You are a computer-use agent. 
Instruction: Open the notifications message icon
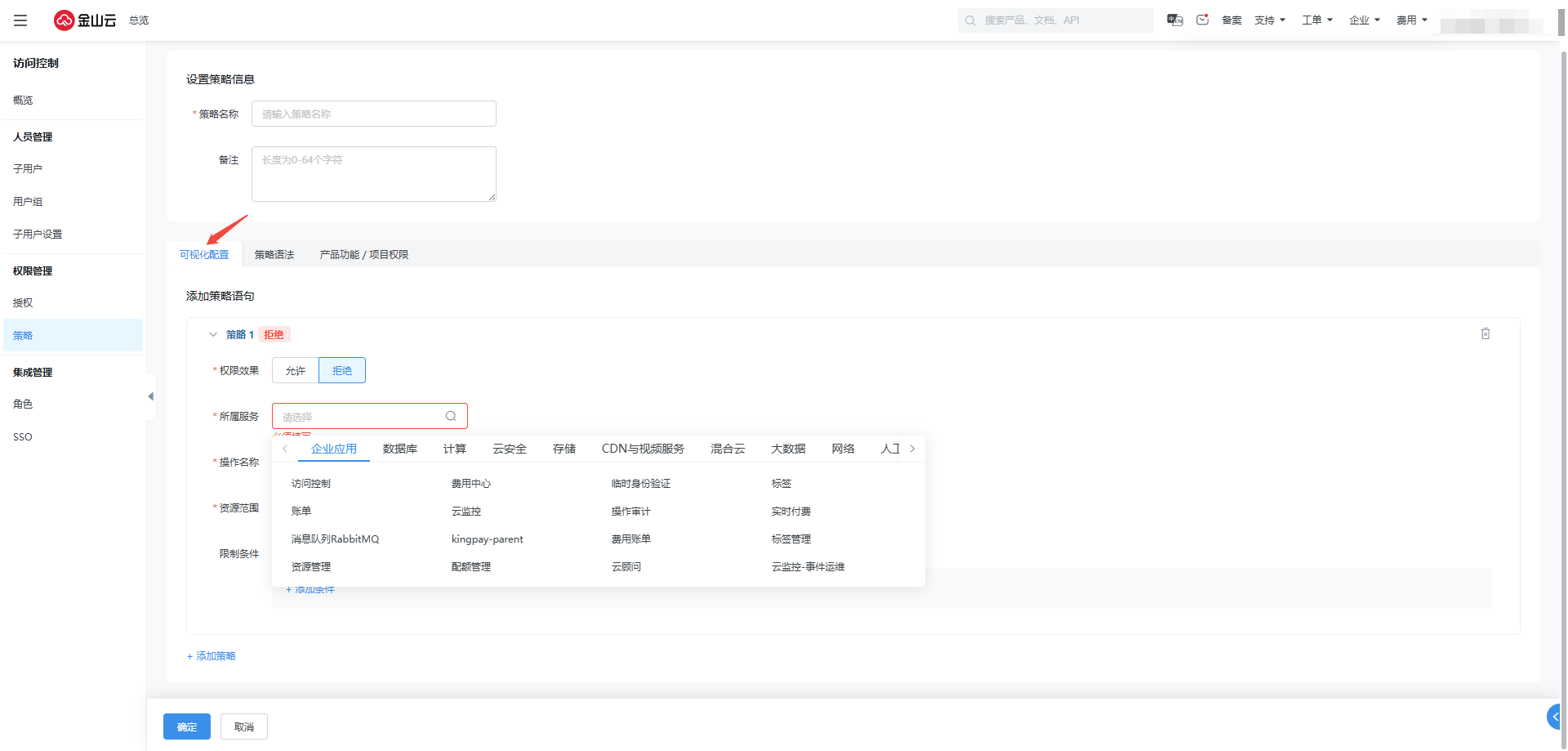coord(1202,20)
